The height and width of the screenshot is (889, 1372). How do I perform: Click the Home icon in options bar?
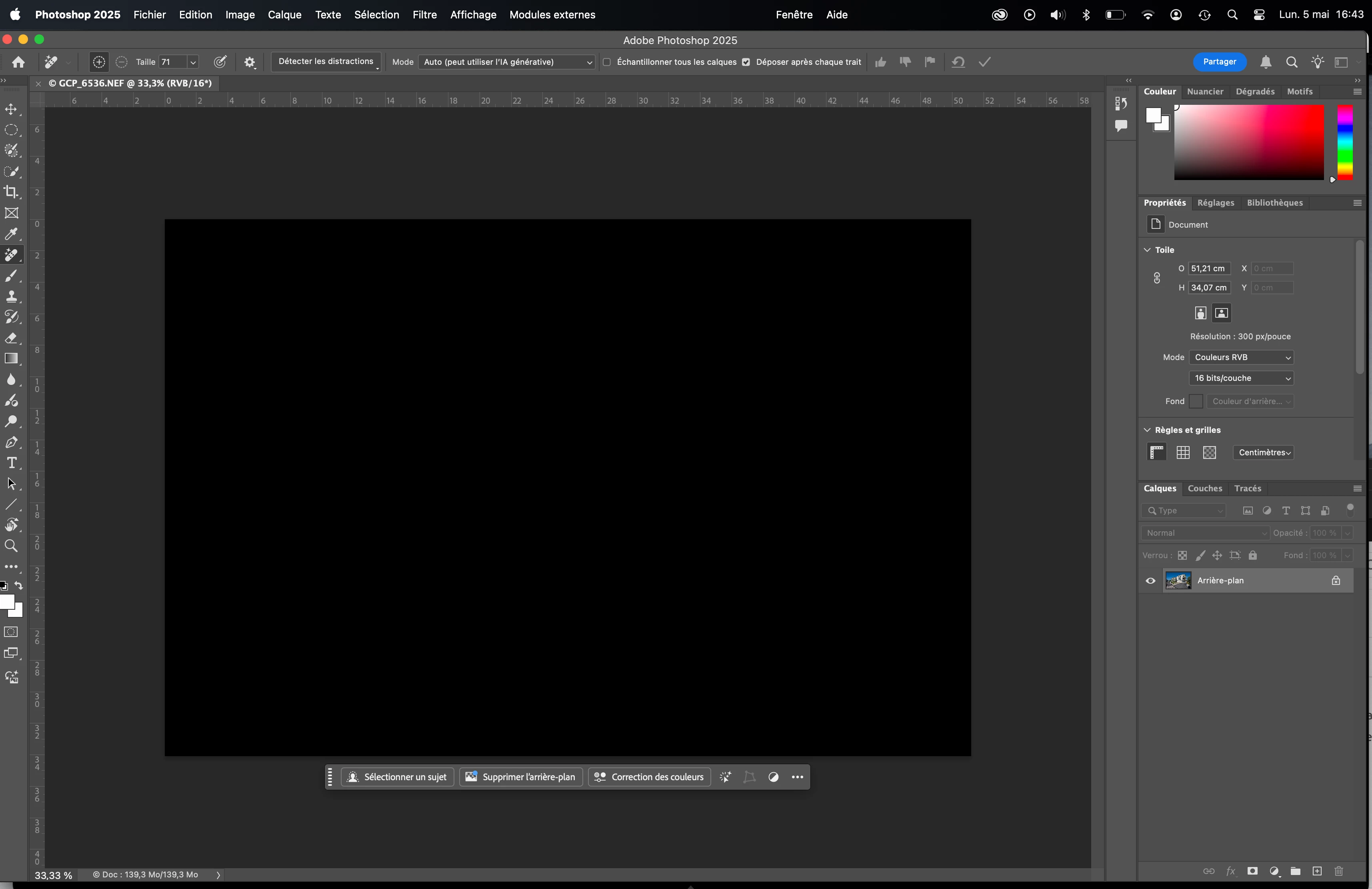[x=18, y=62]
